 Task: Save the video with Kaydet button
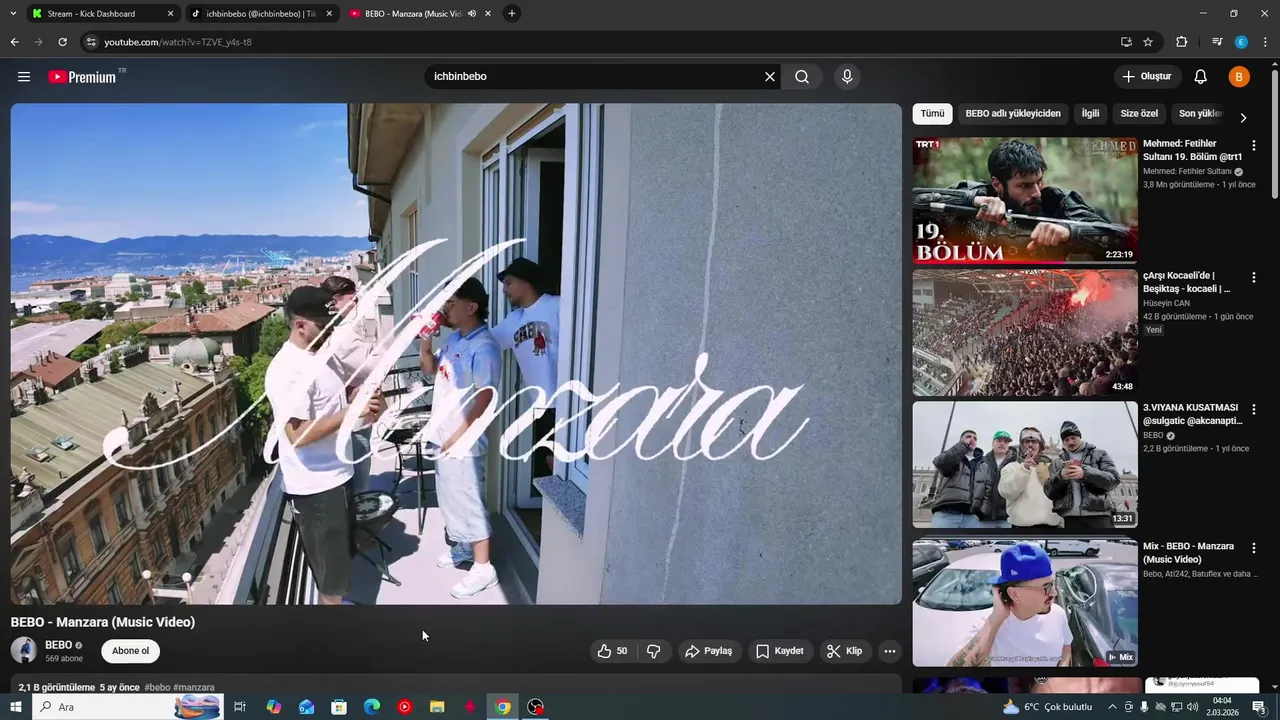click(780, 651)
